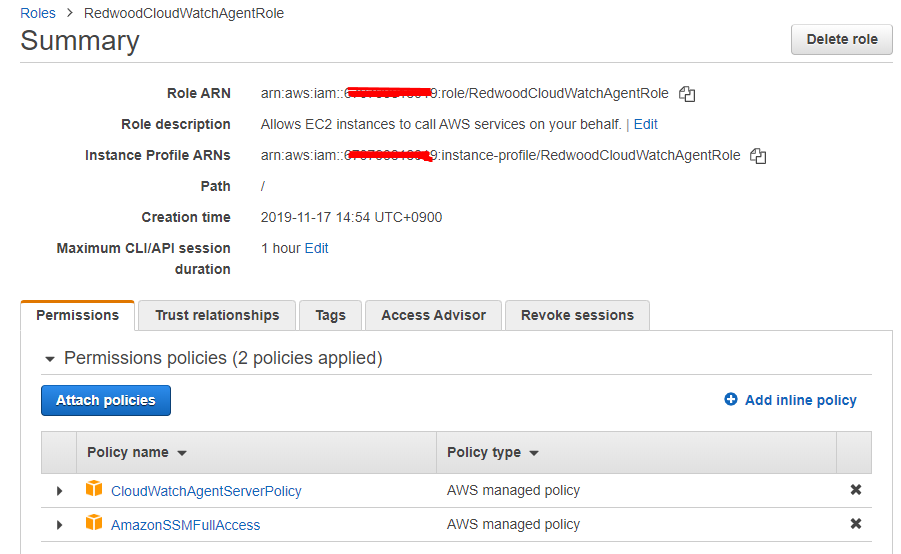Click the Attach policies button

click(x=106, y=400)
